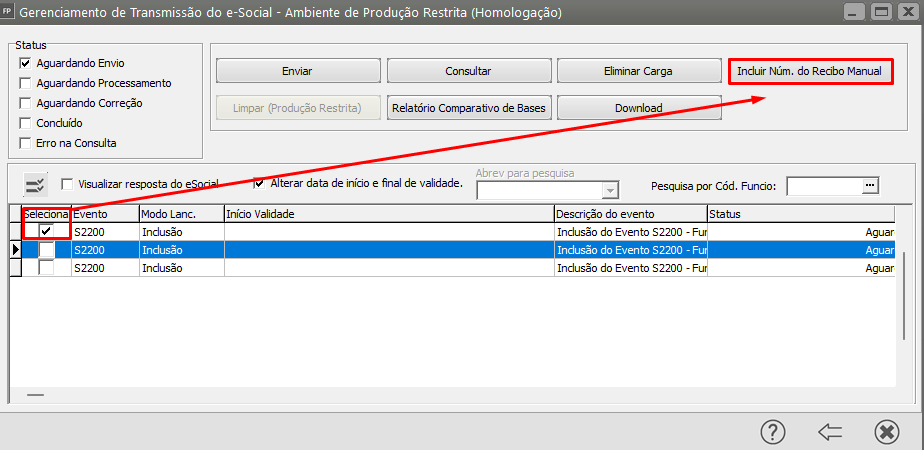
Task: Open the Cód. Funcio lookup ellipsis button
Action: [870, 185]
